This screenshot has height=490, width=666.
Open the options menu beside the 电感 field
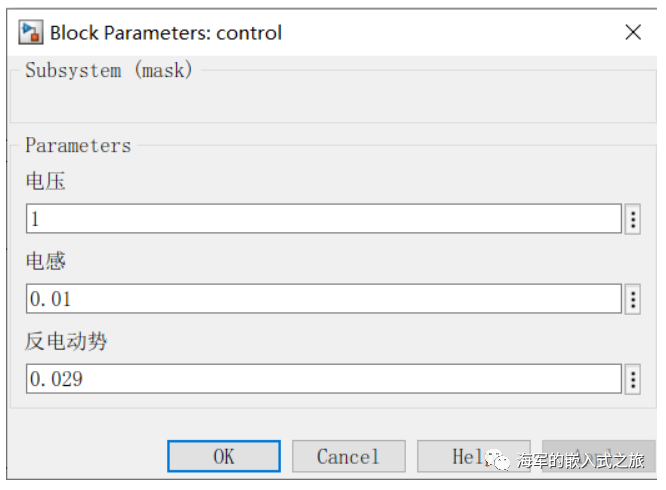[633, 299]
